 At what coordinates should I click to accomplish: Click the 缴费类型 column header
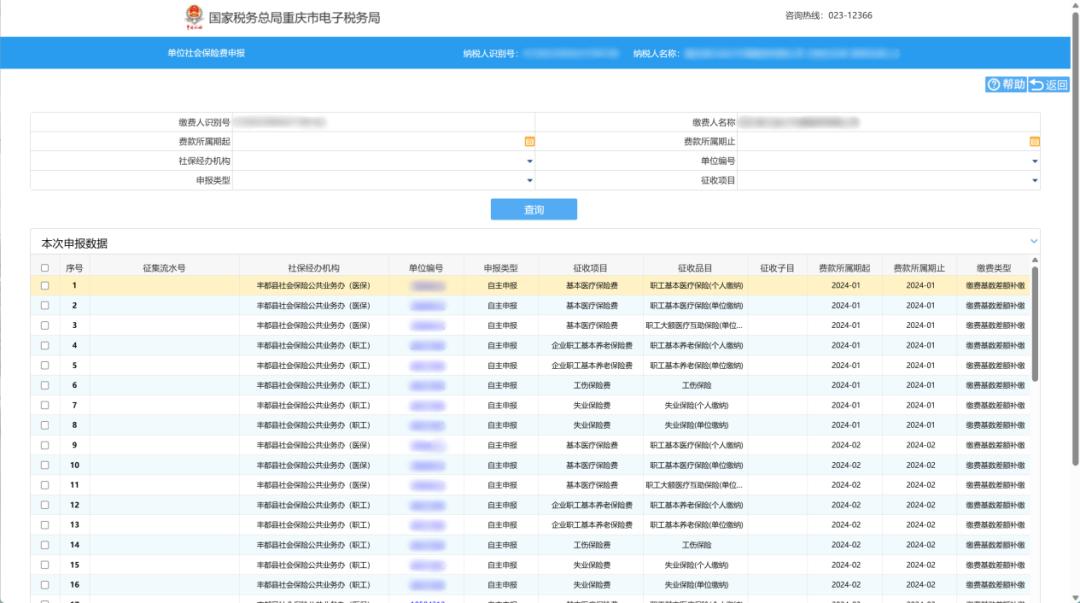coord(994,268)
